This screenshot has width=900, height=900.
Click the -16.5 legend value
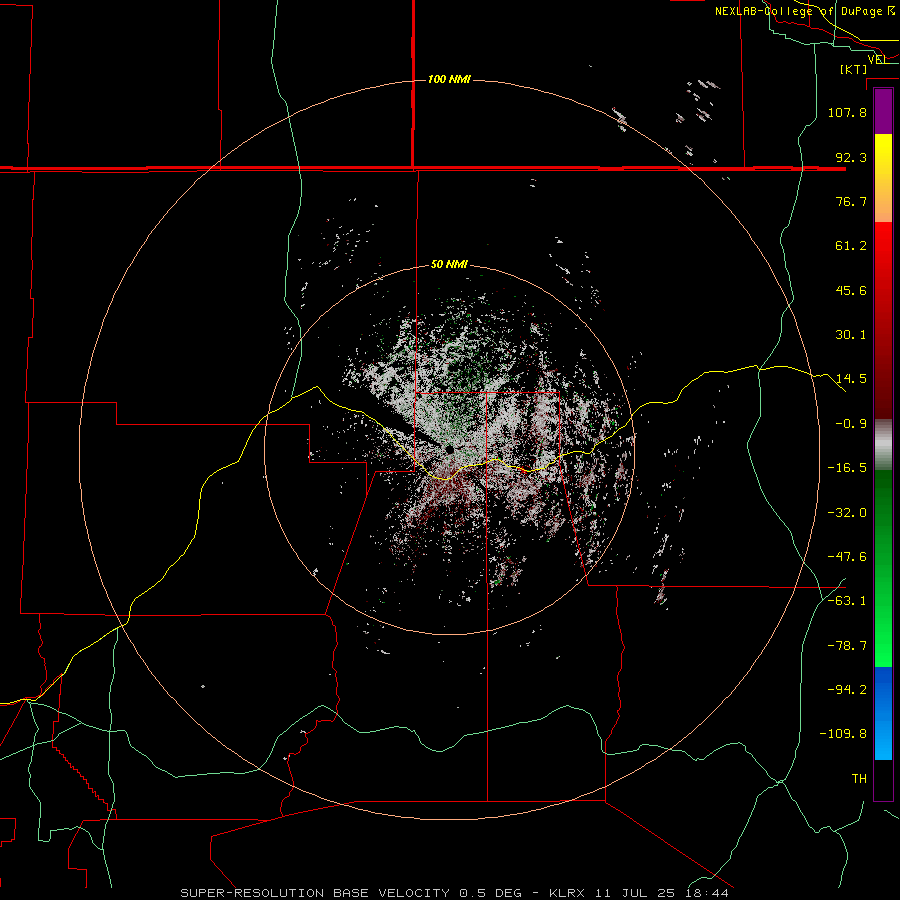847,468
